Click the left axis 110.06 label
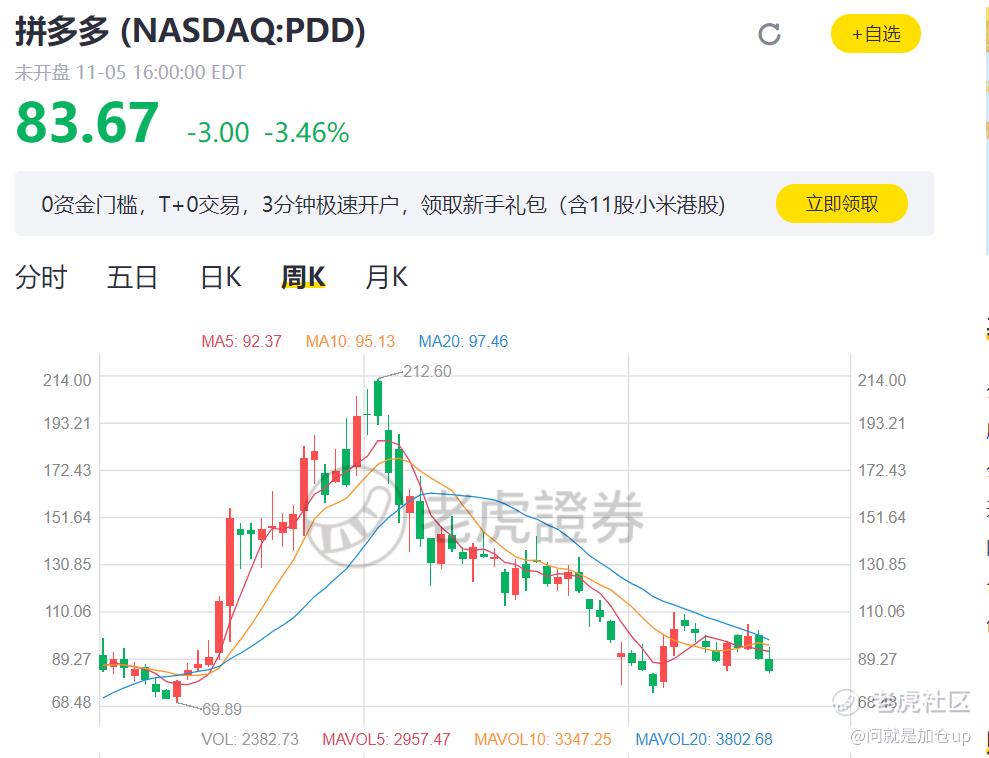This screenshot has width=989, height=758. 67,611
